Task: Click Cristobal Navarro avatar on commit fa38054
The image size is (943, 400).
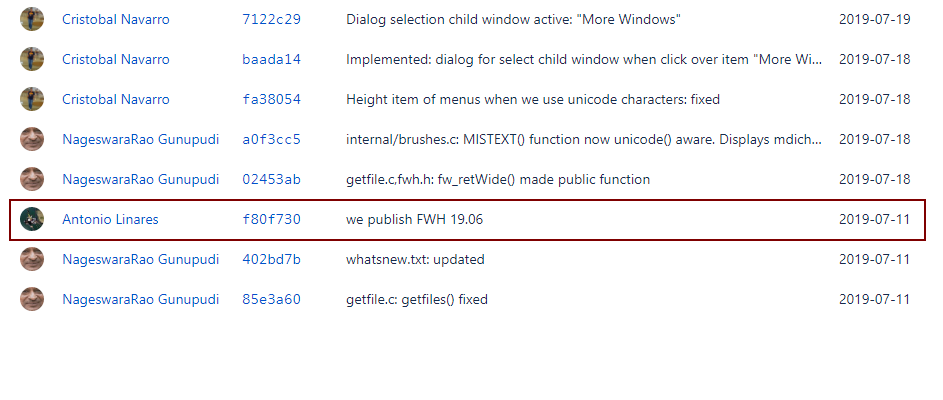Action: [32, 99]
